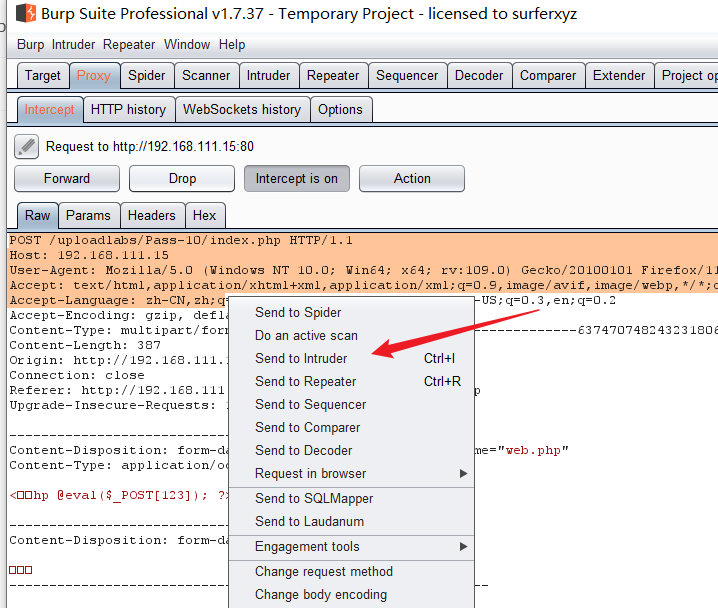The width and height of the screenshot is (718, 608).
Task: Choose Change request method
Action: click(351, 572)
